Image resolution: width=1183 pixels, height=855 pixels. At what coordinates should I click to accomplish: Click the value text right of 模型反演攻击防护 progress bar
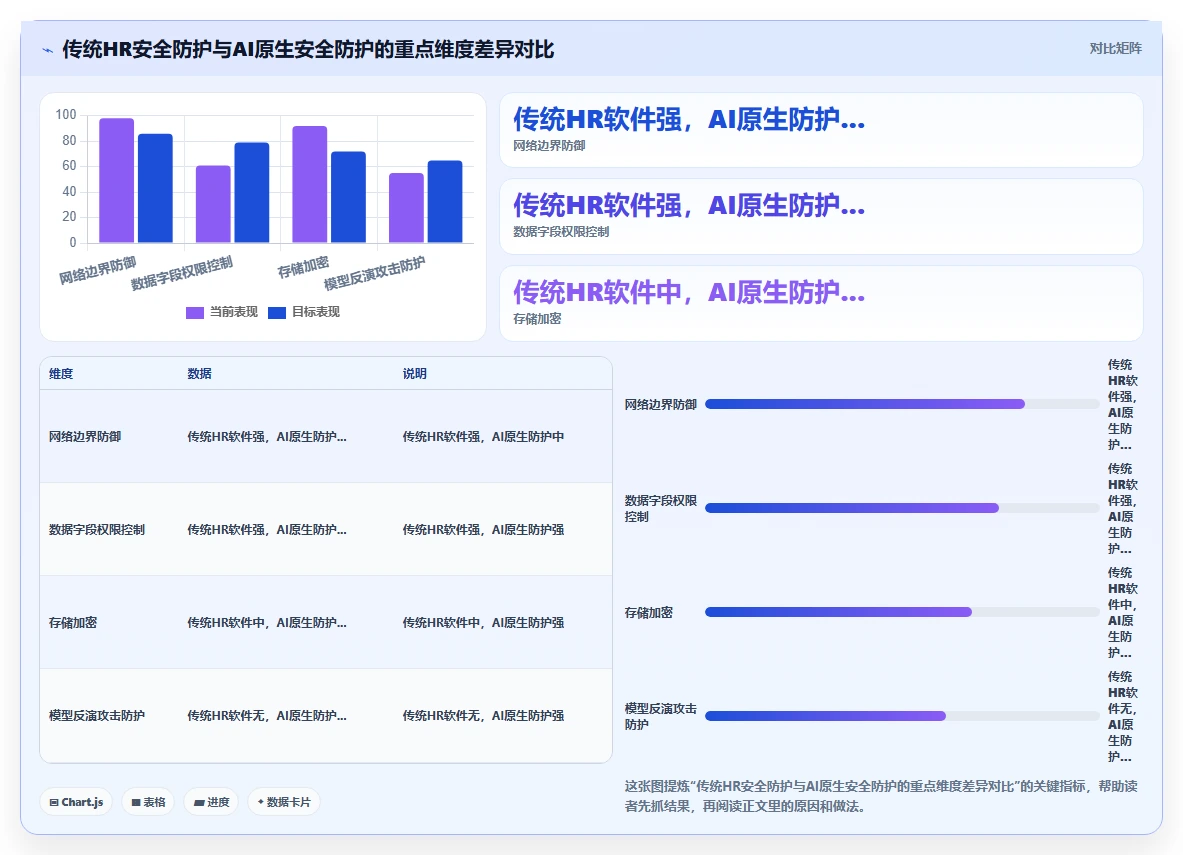click(1122, 716)
